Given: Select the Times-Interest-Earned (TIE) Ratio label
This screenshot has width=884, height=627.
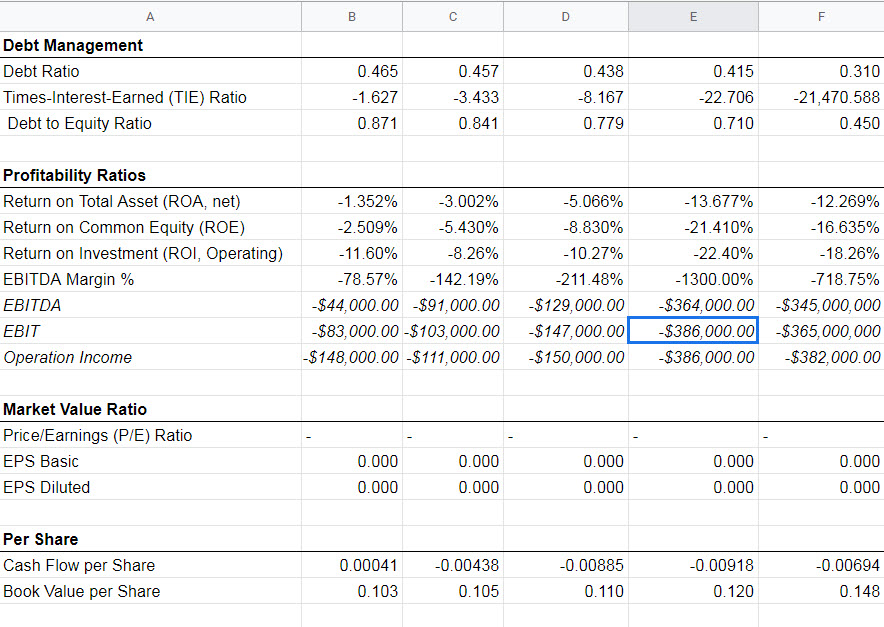Looking at the screenshot, I should tap(110, 97).
